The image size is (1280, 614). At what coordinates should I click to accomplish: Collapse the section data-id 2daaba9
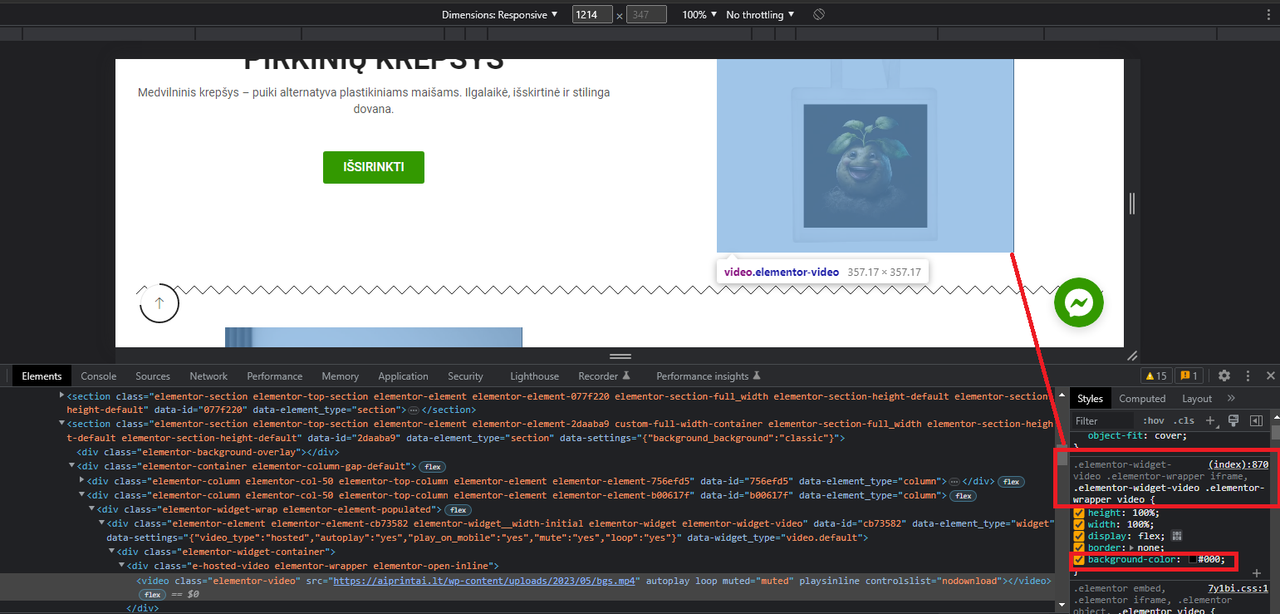(62, 424)
